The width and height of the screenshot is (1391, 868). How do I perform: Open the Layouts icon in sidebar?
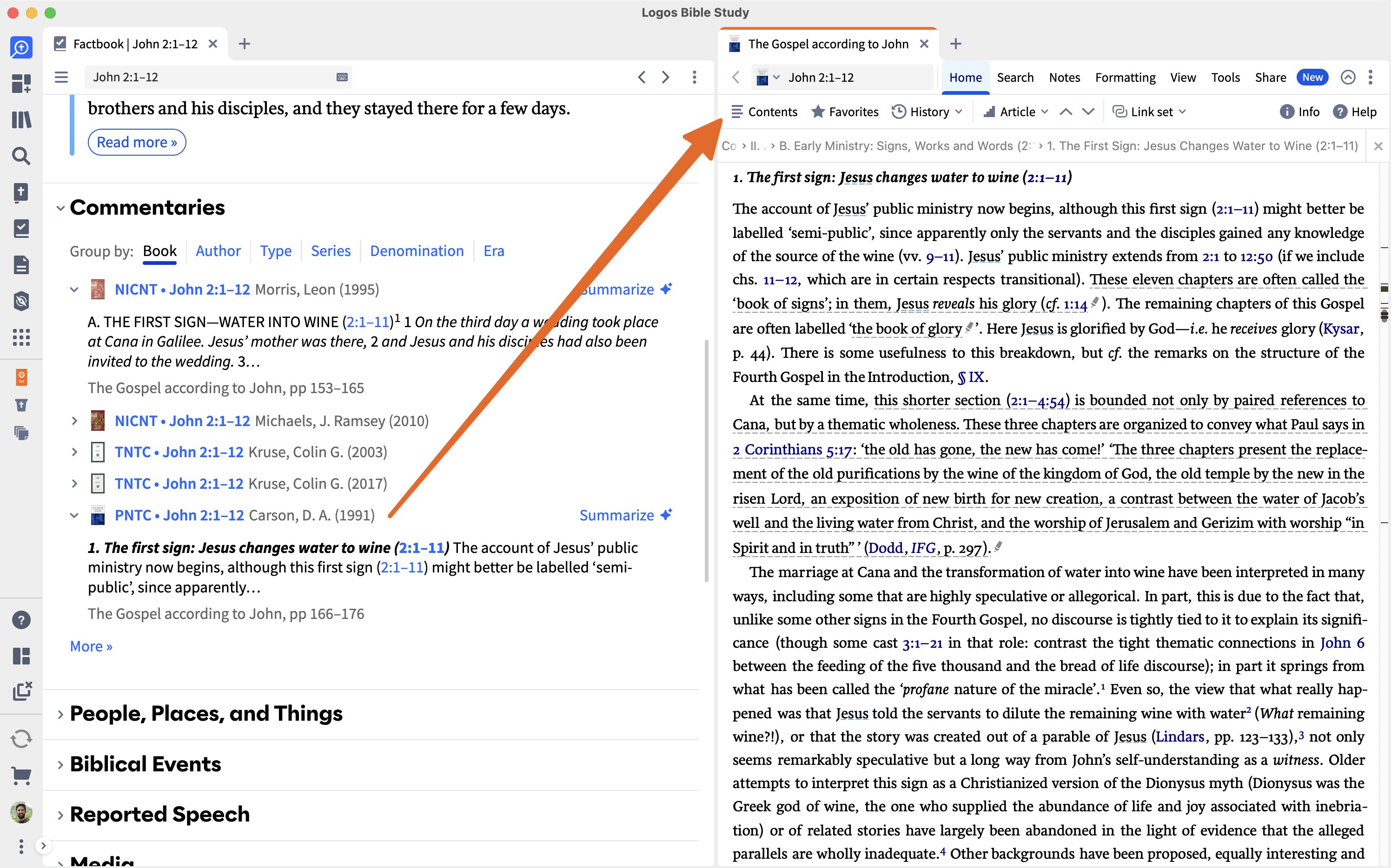coord(21,656)
